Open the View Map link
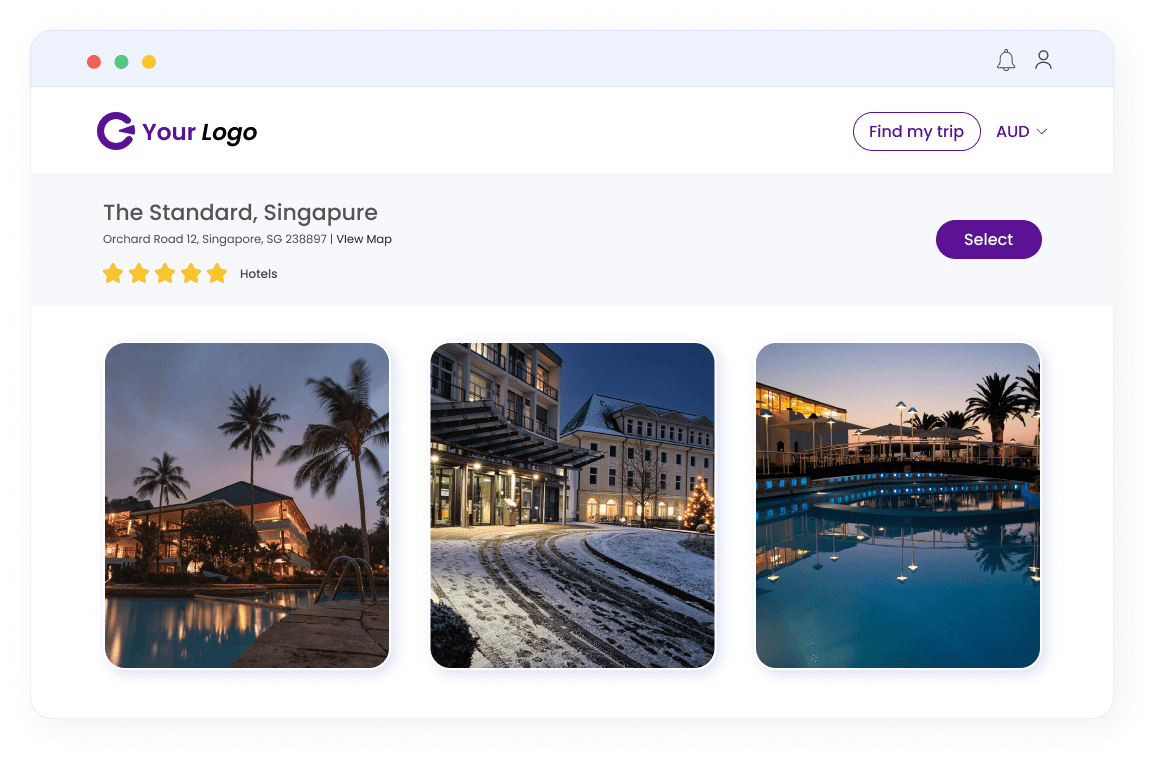Screen dimensions: 1157x762 point(364,239)
